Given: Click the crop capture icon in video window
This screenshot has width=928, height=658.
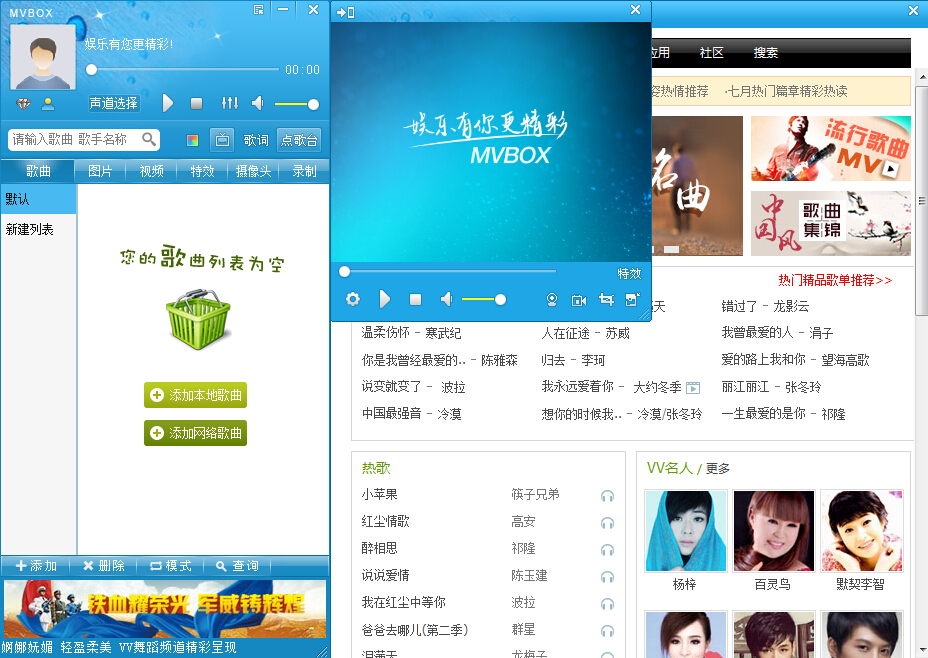Looking at the screenshot, I should (606, 299).
